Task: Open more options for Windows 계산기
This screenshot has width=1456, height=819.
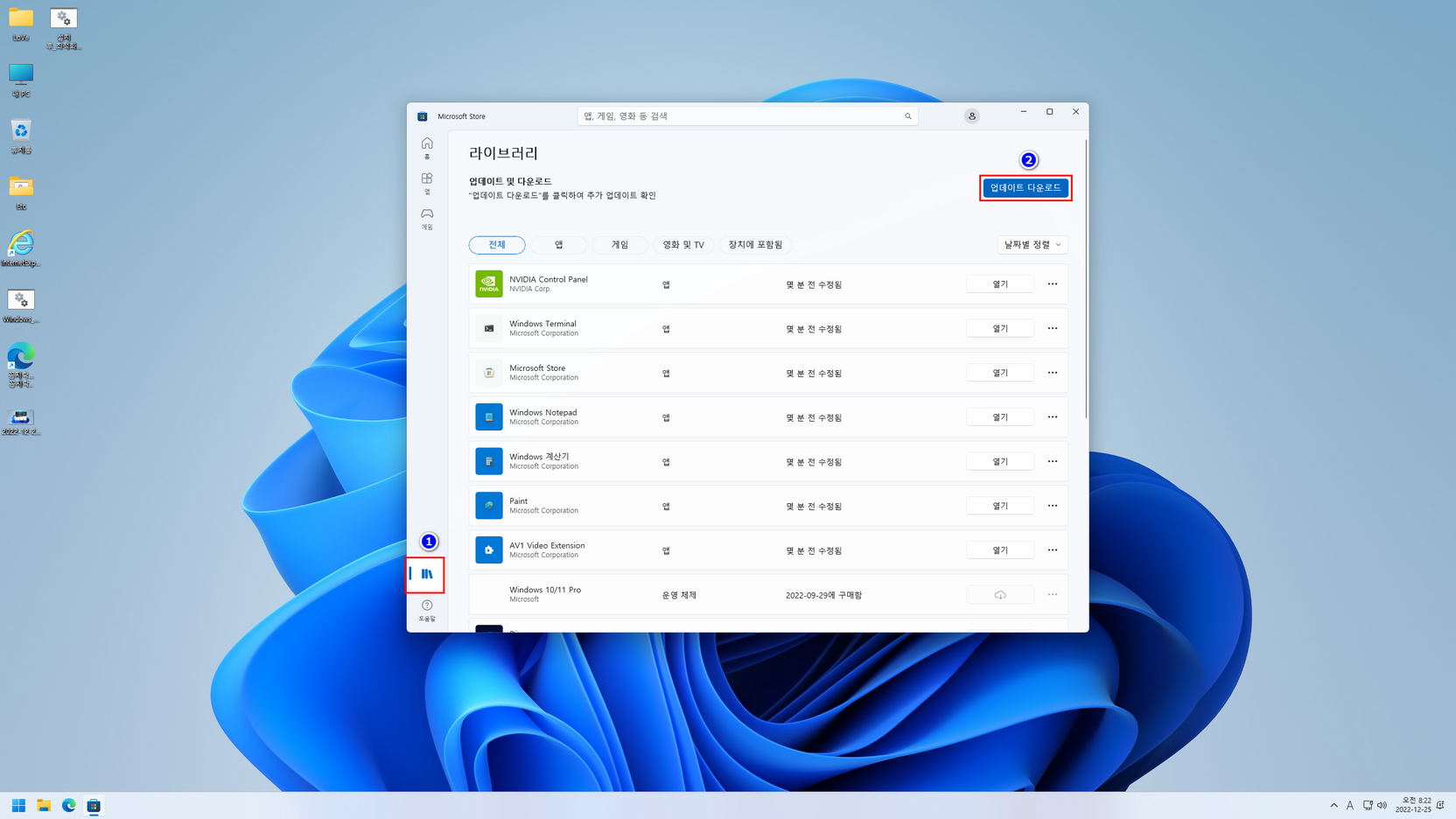Action: [1053, 461]
